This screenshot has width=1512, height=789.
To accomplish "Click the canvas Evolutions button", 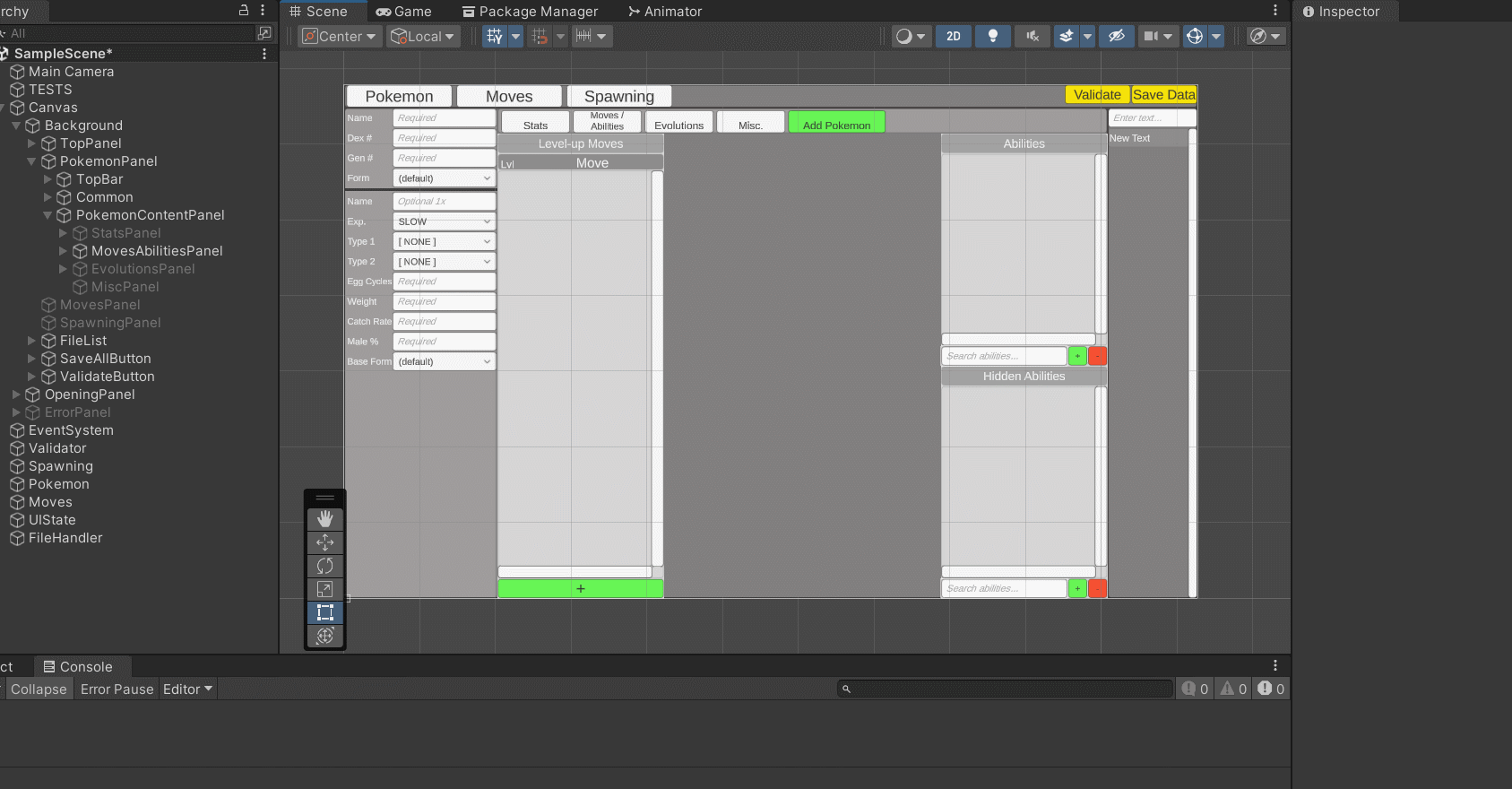I will (x=678, y=122).
